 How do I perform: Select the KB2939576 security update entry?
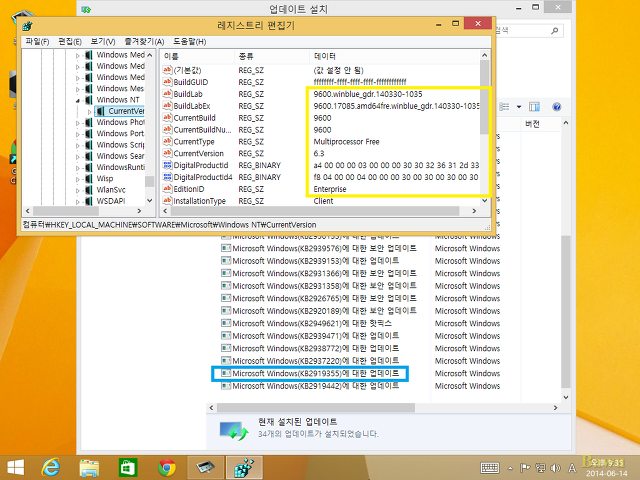click(x=319, y=248)
